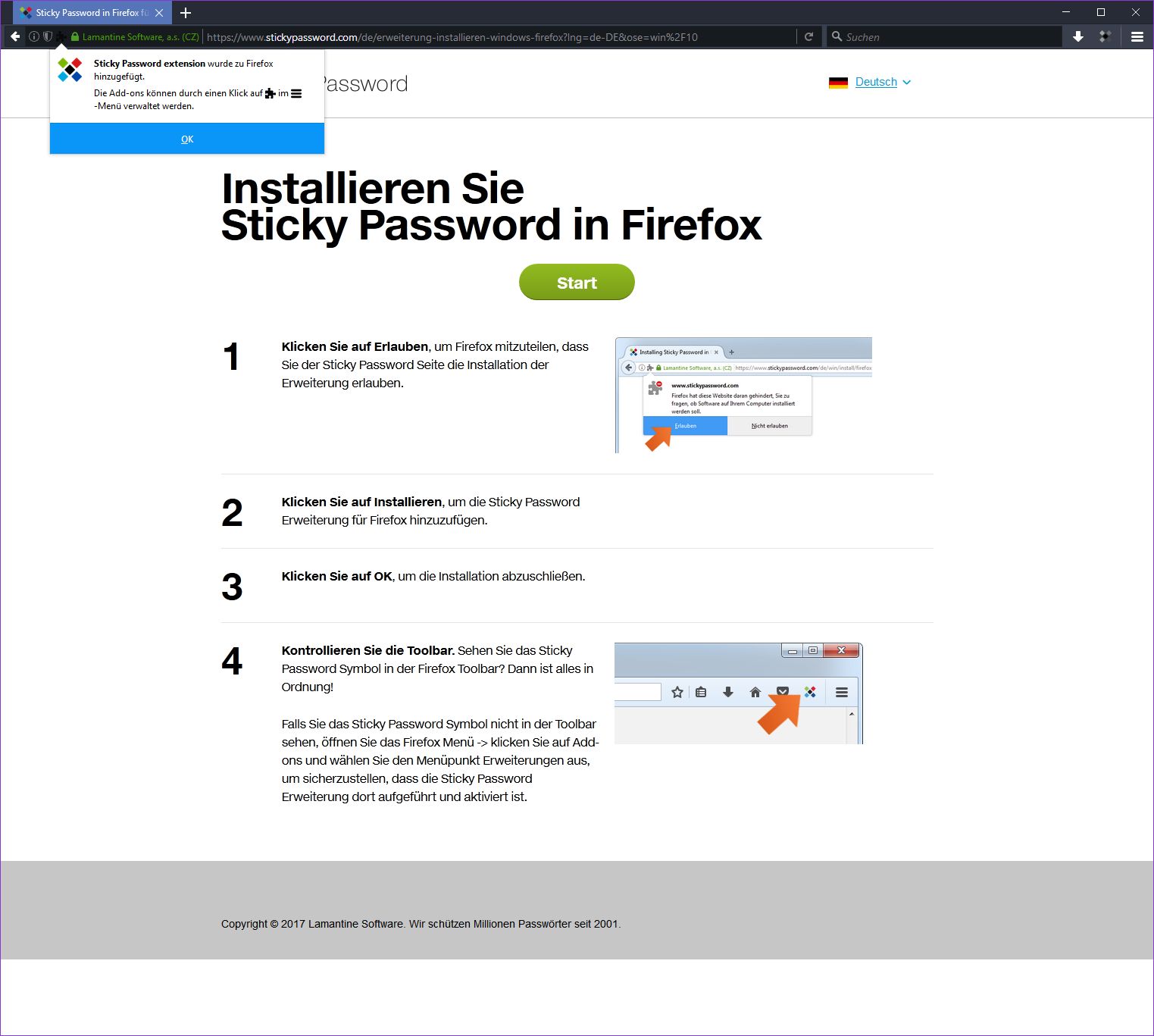Open the Firefox hamburger menu
Image resolution: width=1154 pixels, height=1036 pixels.
point(1137,36)
